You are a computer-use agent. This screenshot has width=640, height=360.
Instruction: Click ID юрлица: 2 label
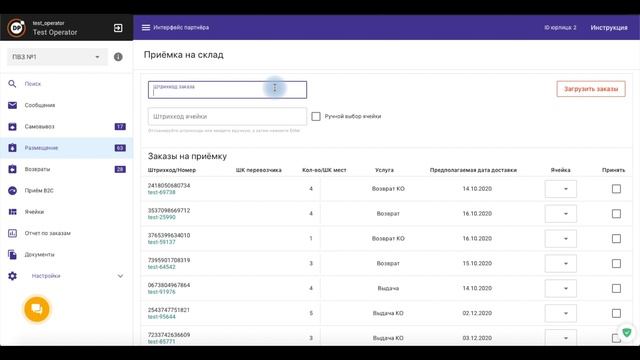click(x=560, y=27)
